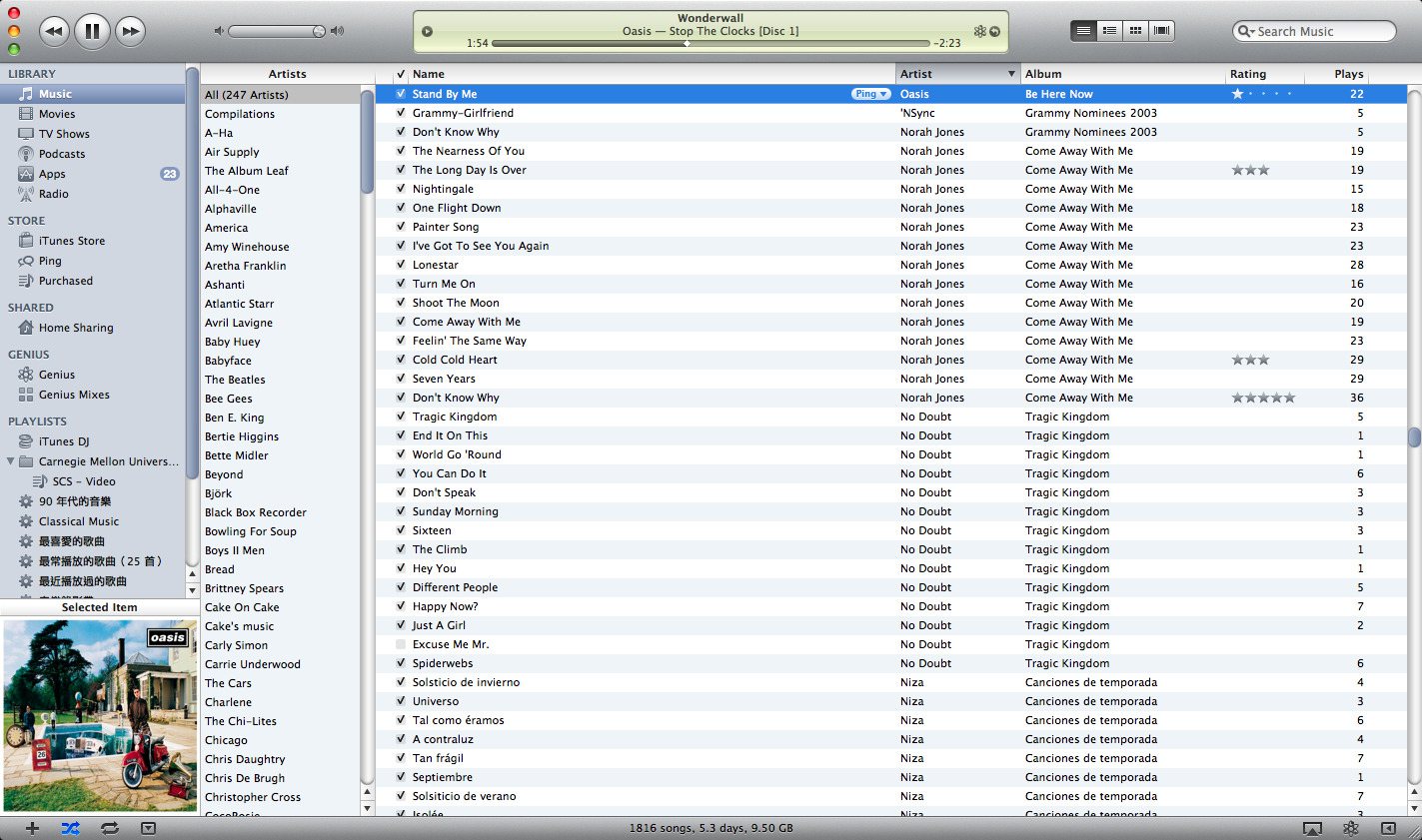Pause the playing song Wonderwall
Image resolution: width=1422 pixels, height=840 pixels.
92,31
